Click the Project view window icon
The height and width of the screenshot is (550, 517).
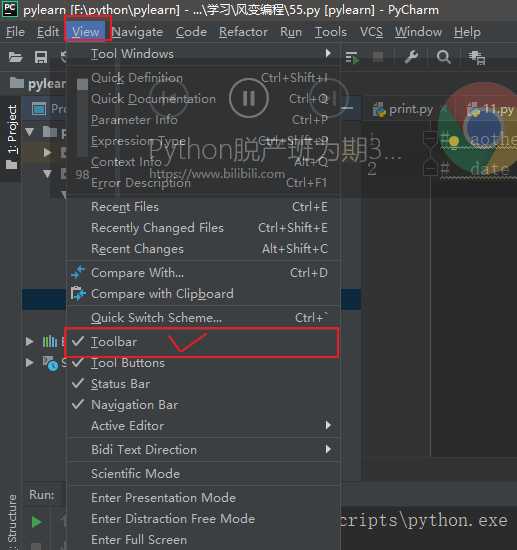coord(39,109)
